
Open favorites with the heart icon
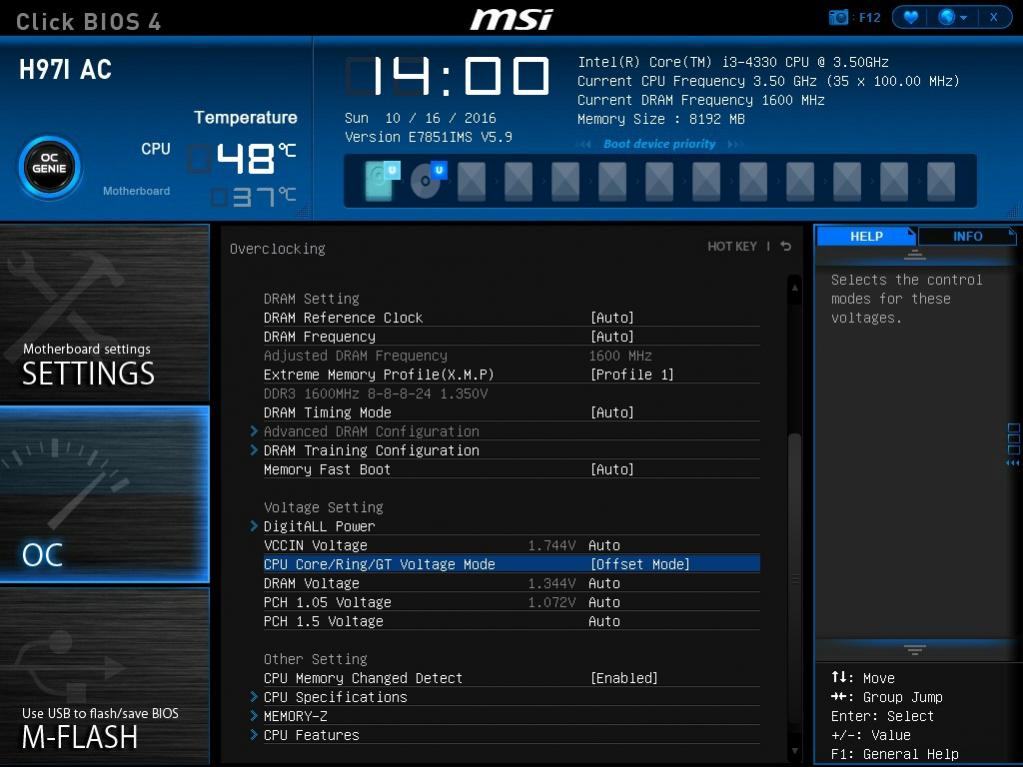tap(911, 18)
